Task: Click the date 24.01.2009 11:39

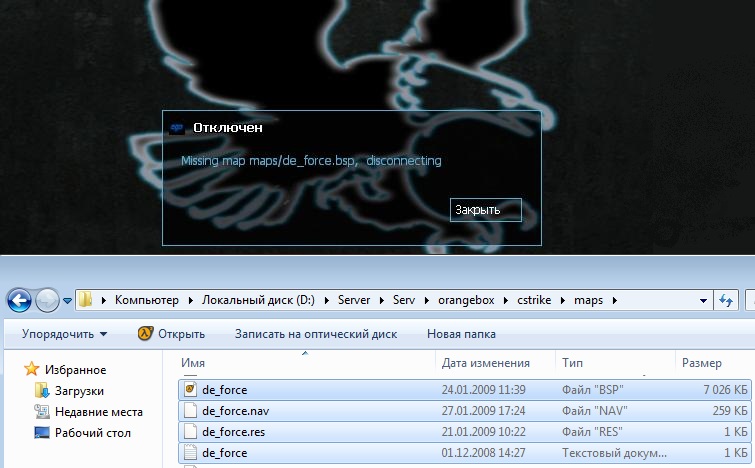Action: [483, 390]
